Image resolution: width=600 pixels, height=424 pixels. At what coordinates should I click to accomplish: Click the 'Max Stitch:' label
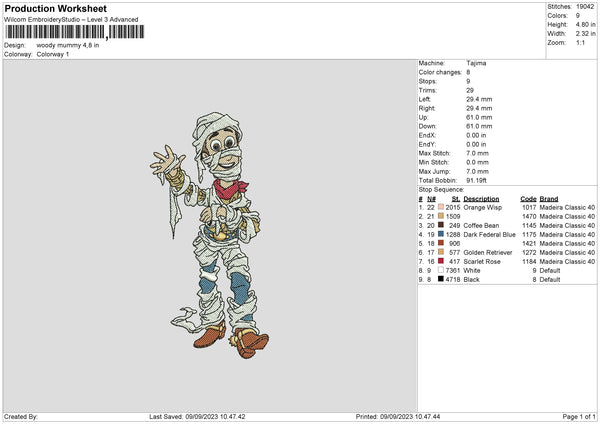pos(434,153)
